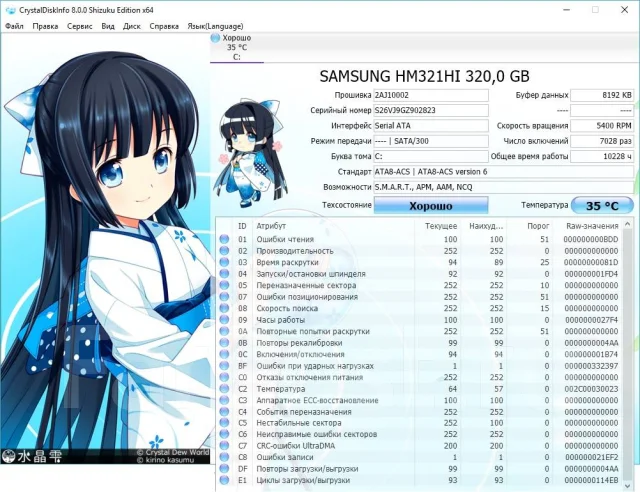Click status orb for Отказы отключения питания
640x492 pixels.
pyautogui.click(x=224, y=377)
